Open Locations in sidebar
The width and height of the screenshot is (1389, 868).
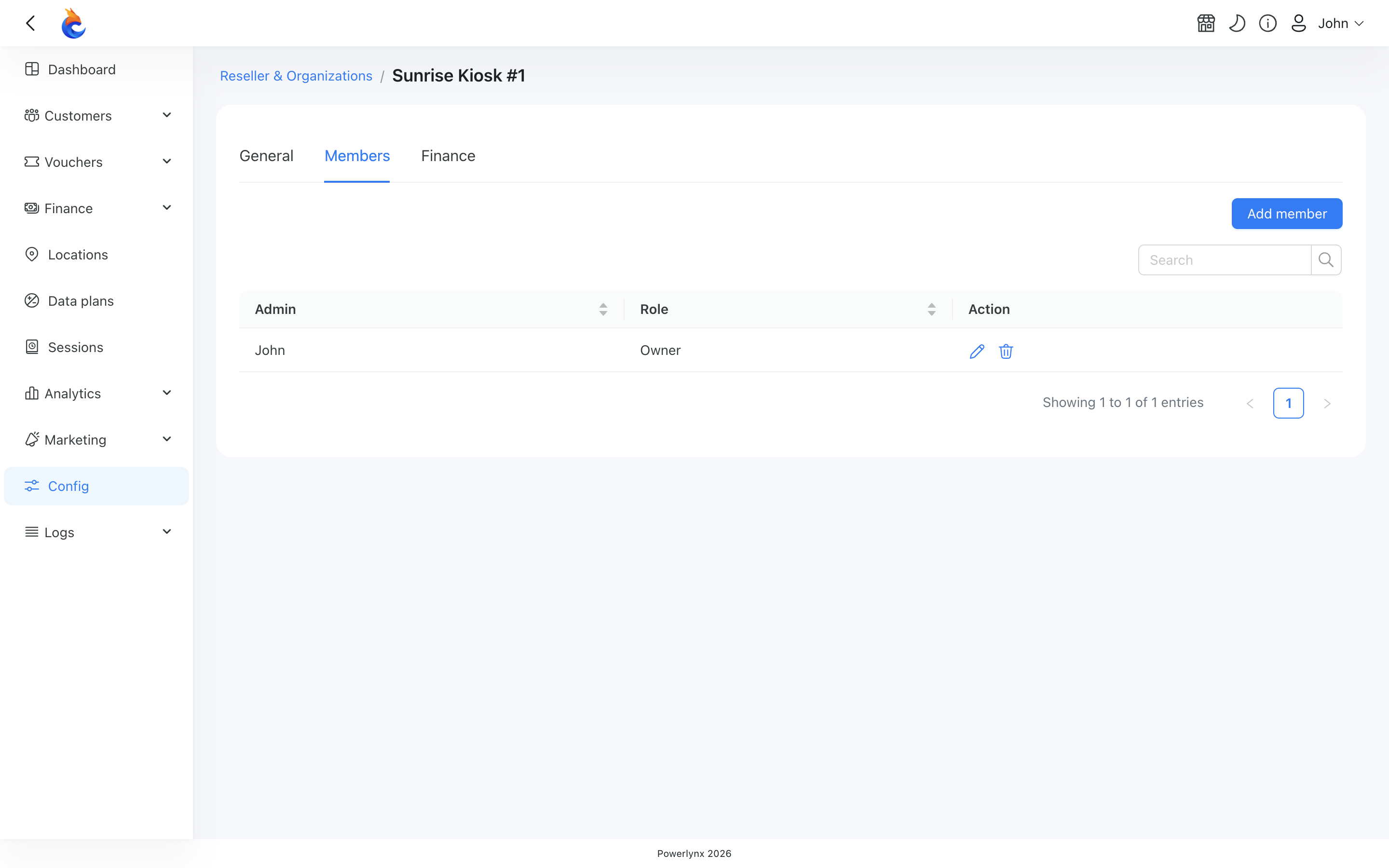click(x=96, y=254)
